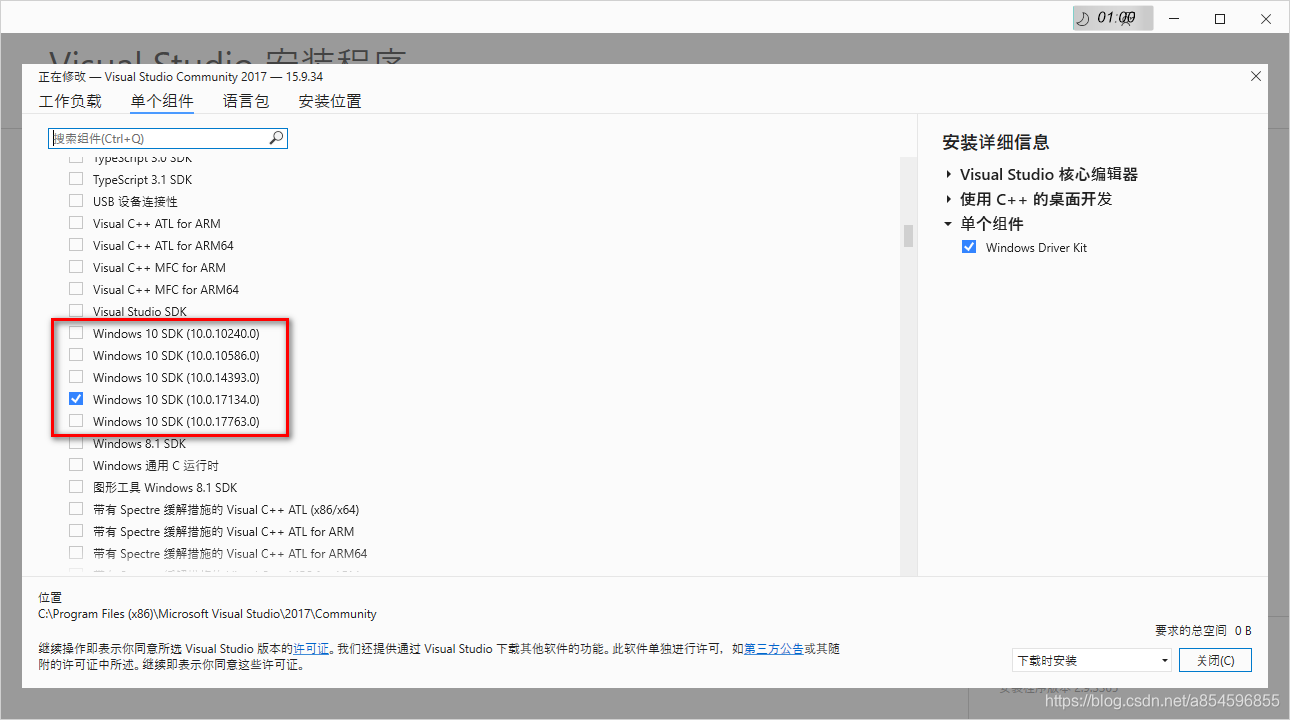Click the Windows Driver Kit label text

coord(1036,247)
